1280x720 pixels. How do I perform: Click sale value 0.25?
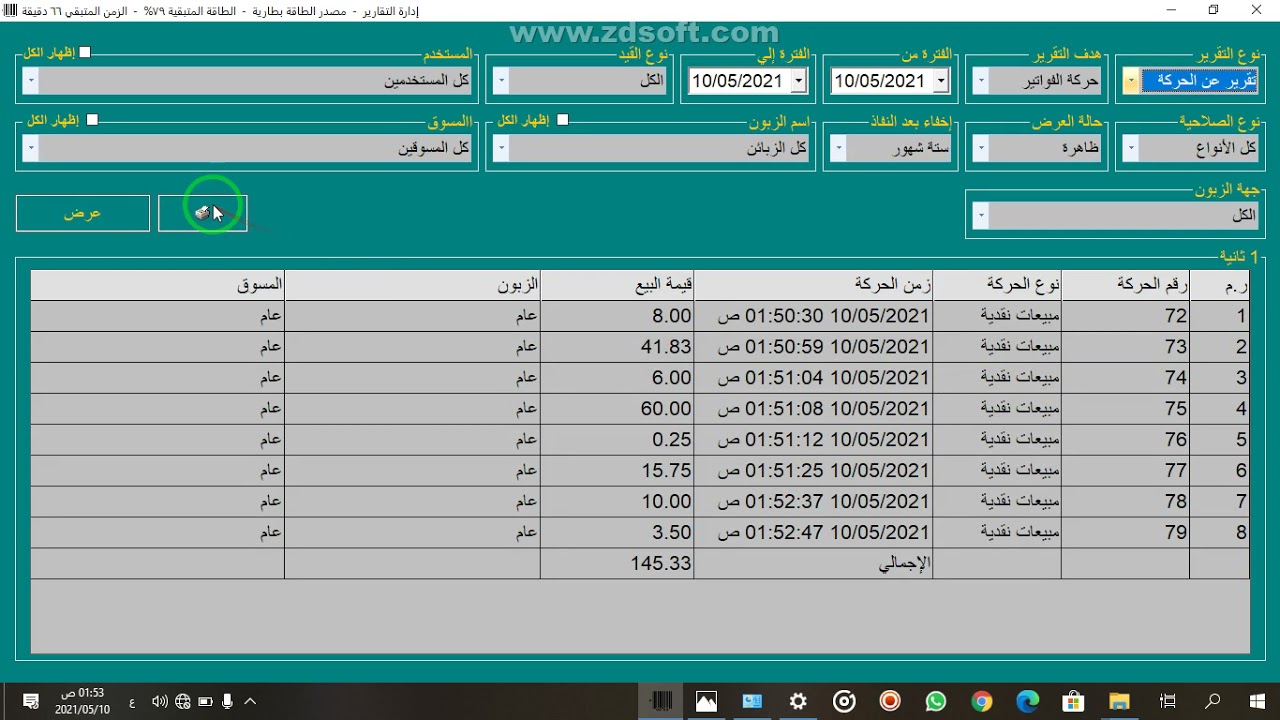617,440
